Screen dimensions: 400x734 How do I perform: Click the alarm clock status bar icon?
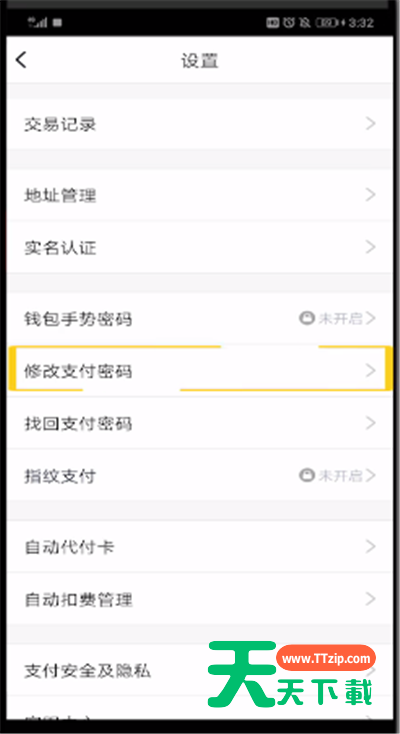[290, 22]
